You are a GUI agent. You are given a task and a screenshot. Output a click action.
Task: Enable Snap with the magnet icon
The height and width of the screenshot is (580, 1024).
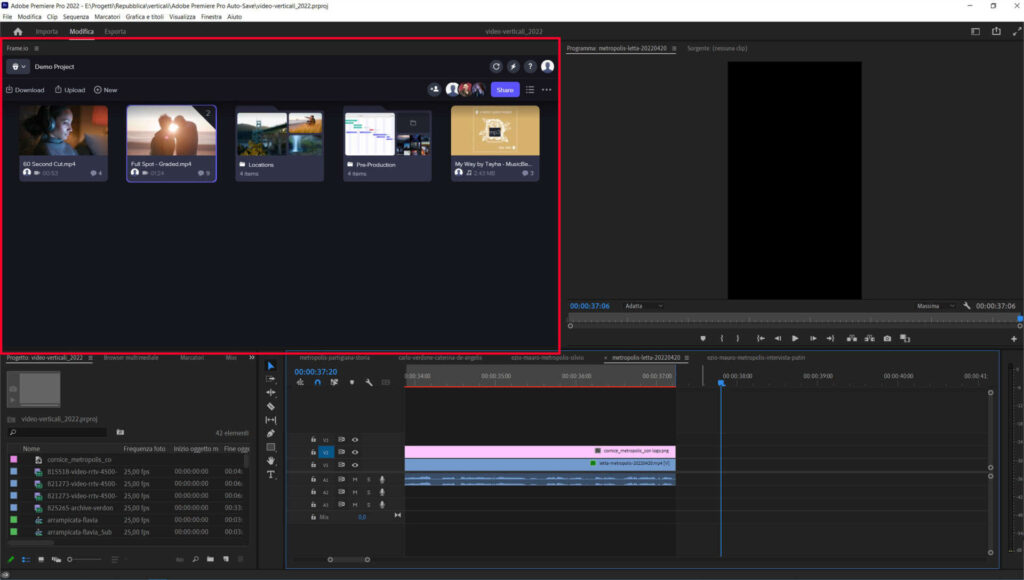pyautogui.click(x=317, y=382)
